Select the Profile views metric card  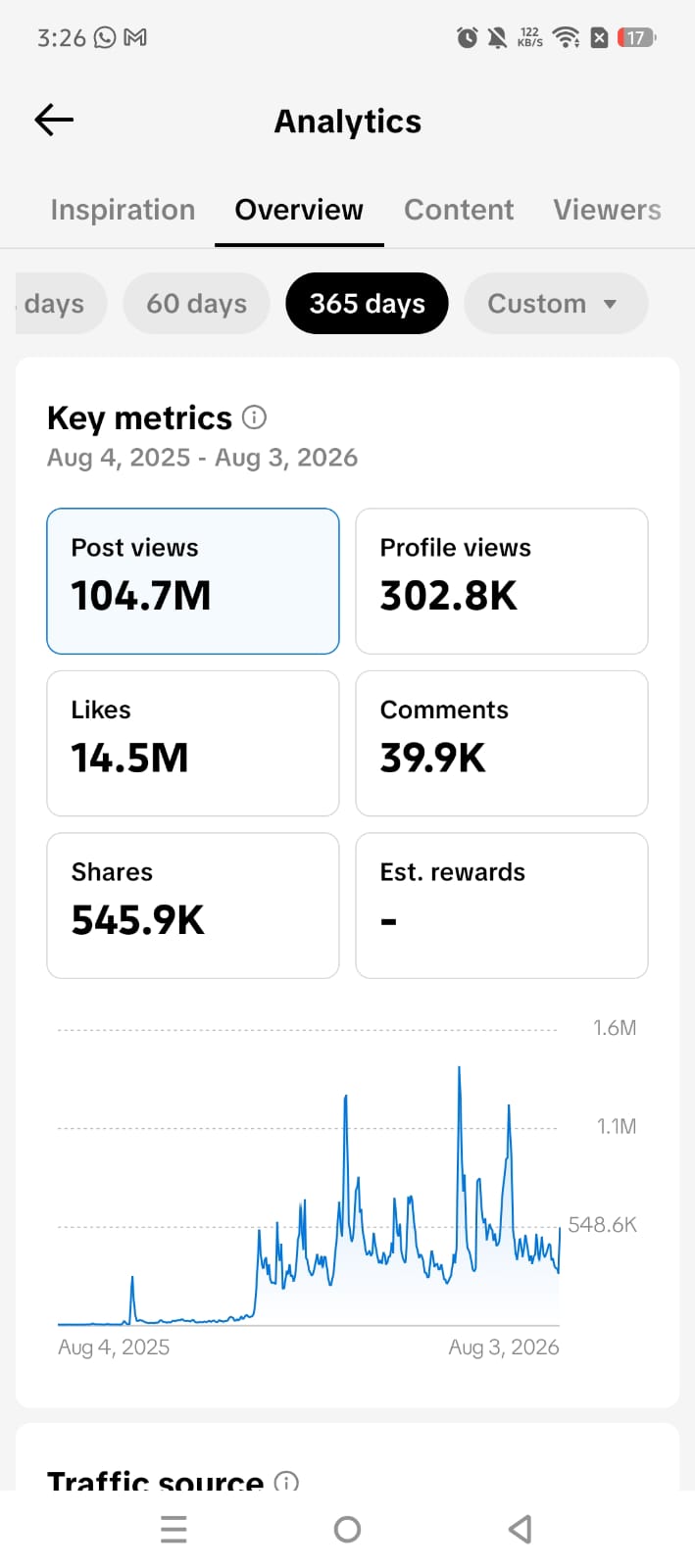click(502, 581)
